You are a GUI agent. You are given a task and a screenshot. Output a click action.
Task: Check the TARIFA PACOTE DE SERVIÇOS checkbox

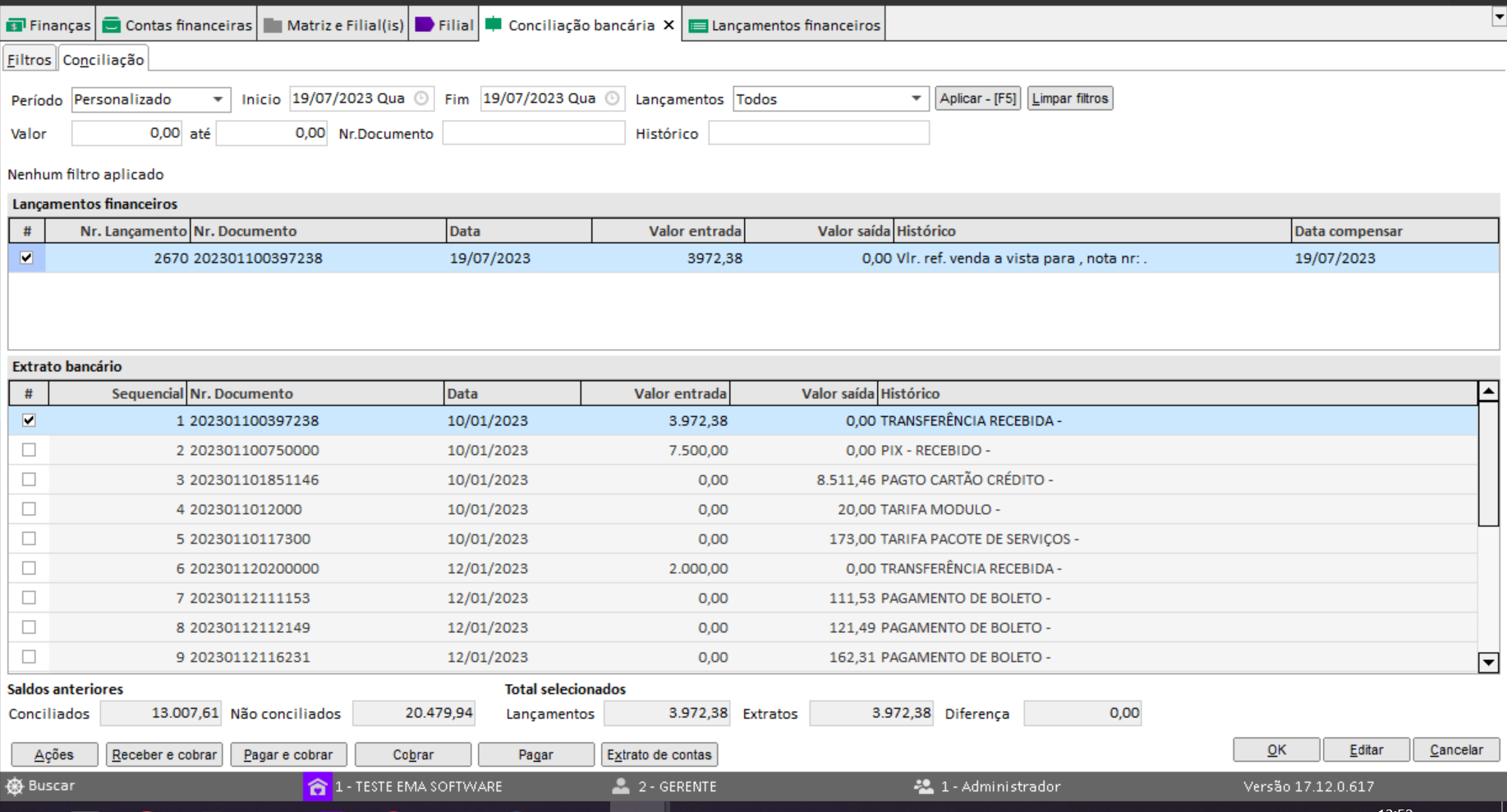point(29,539)
